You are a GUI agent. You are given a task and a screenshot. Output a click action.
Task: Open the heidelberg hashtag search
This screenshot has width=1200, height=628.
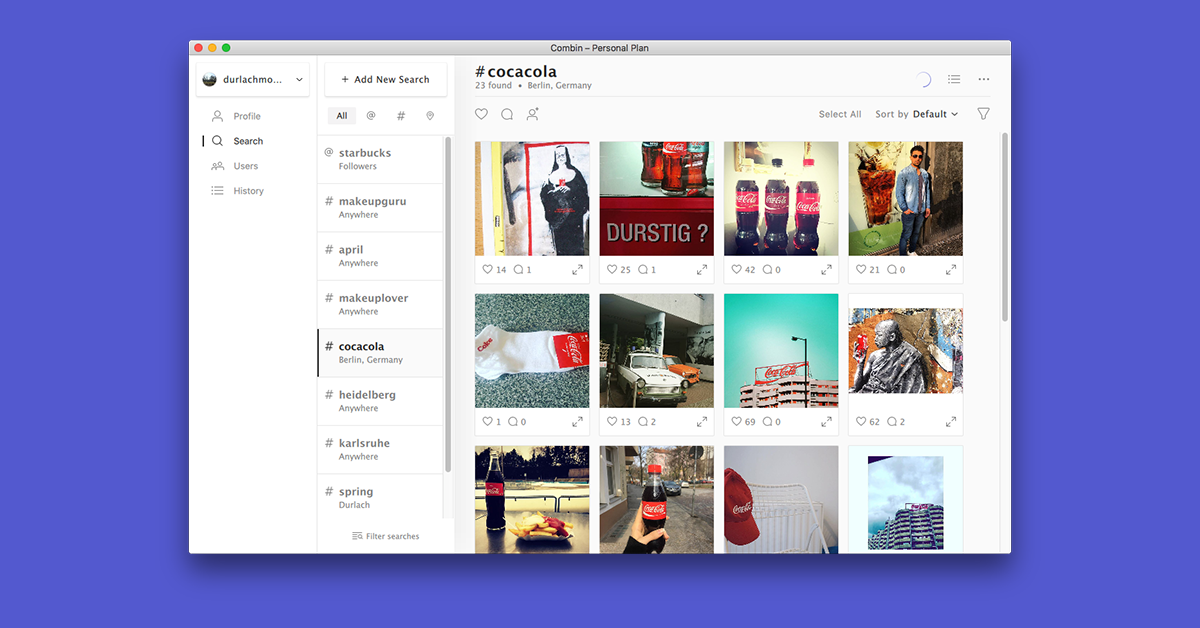pyautogui.click(x=380, y=401)
